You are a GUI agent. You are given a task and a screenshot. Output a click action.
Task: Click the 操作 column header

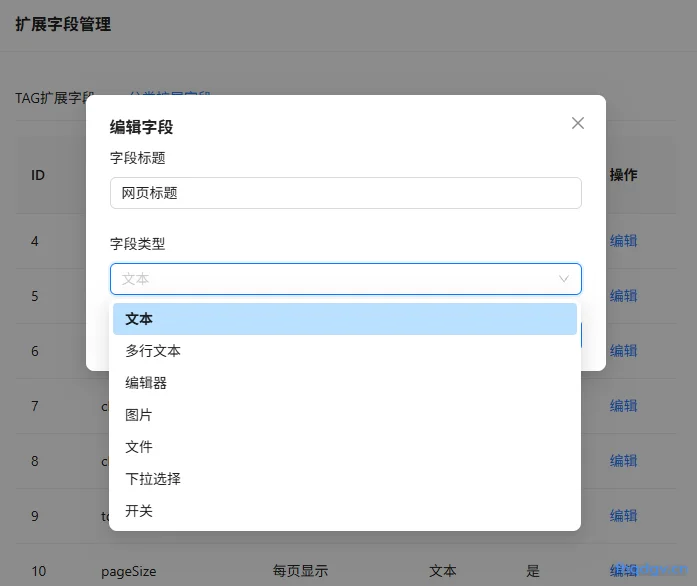tap(623, 175)
